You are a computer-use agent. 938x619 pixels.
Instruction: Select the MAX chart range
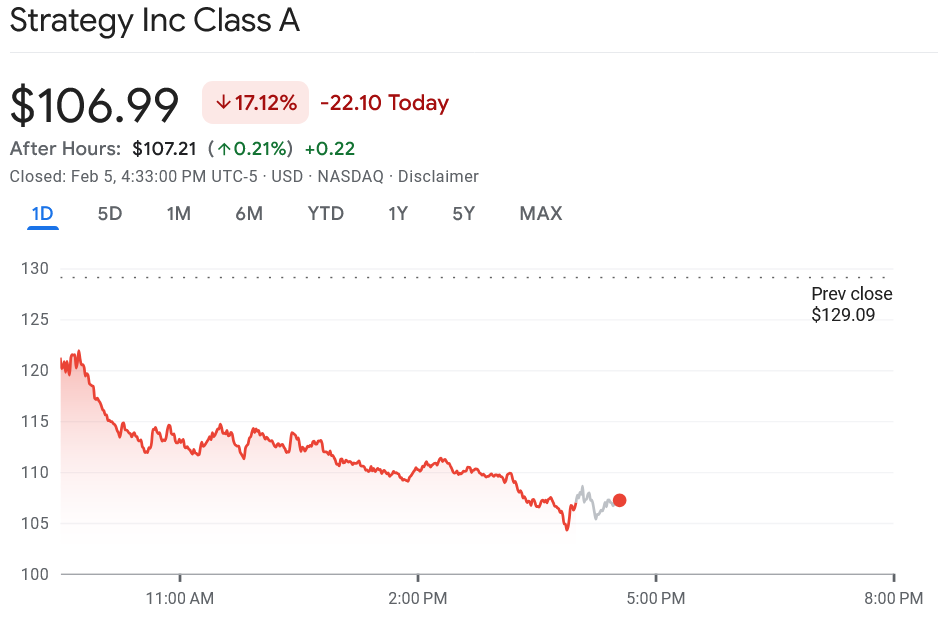coord(540,213)
